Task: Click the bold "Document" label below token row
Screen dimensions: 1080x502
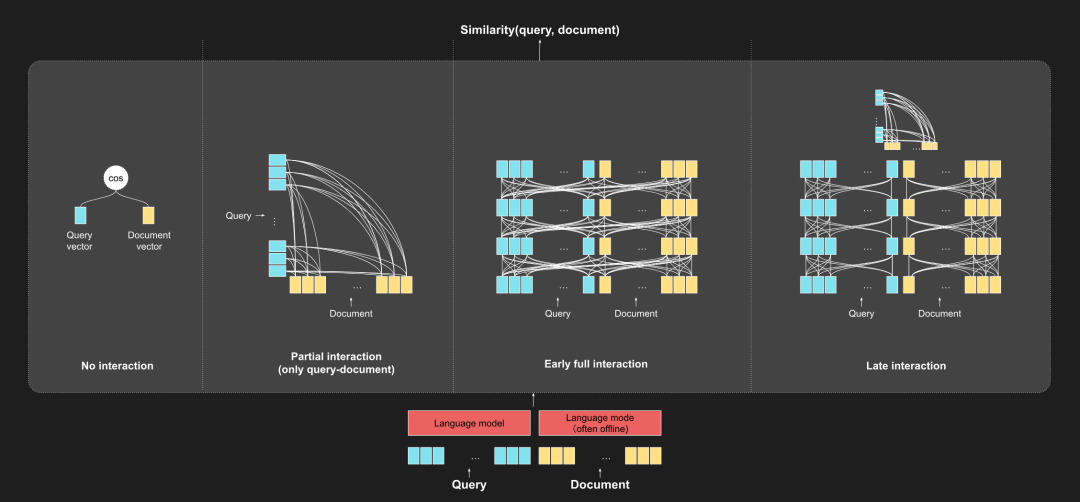Action: [x=600, y=484]
